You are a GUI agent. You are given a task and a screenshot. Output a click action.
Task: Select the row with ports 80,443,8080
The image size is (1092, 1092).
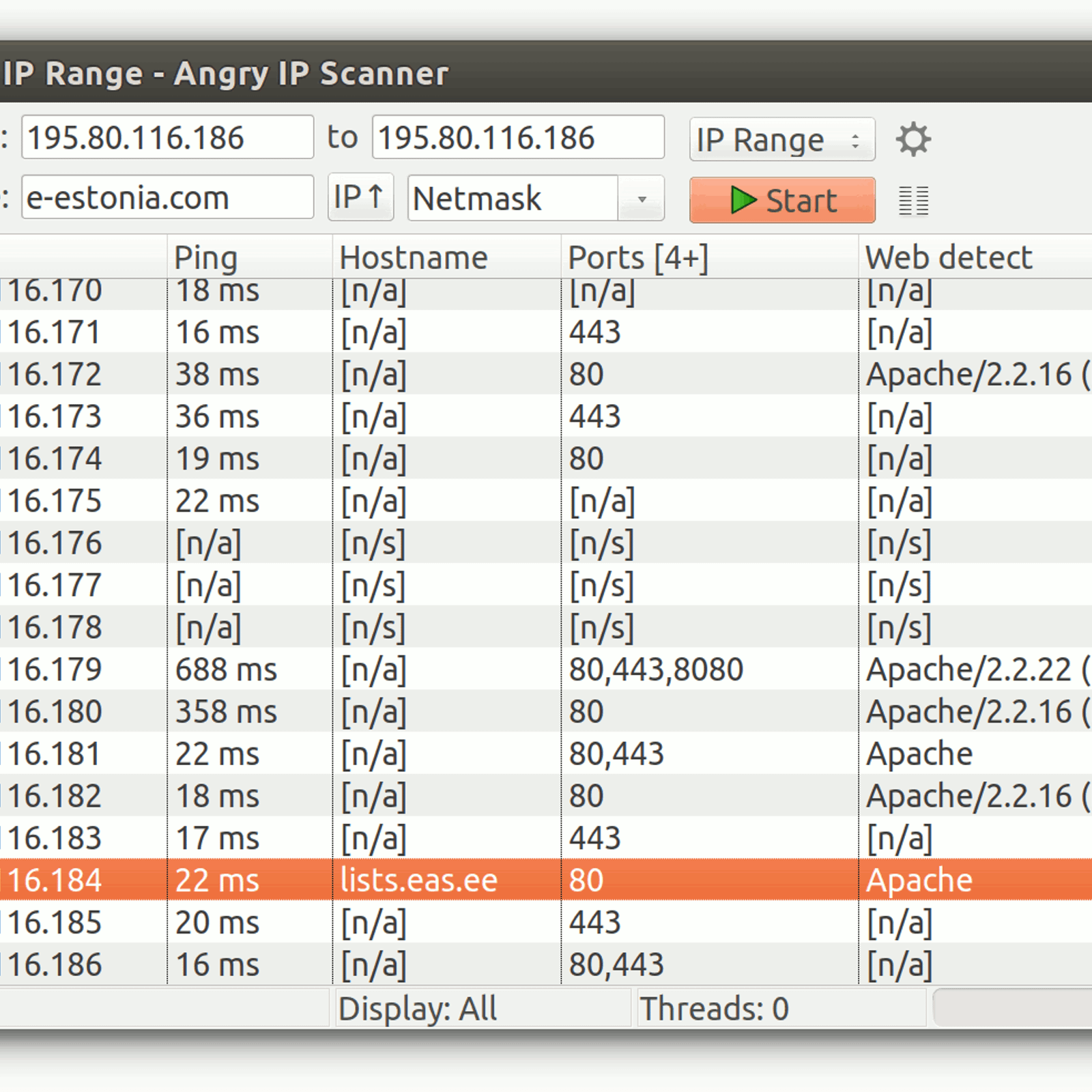coord(655,670)
